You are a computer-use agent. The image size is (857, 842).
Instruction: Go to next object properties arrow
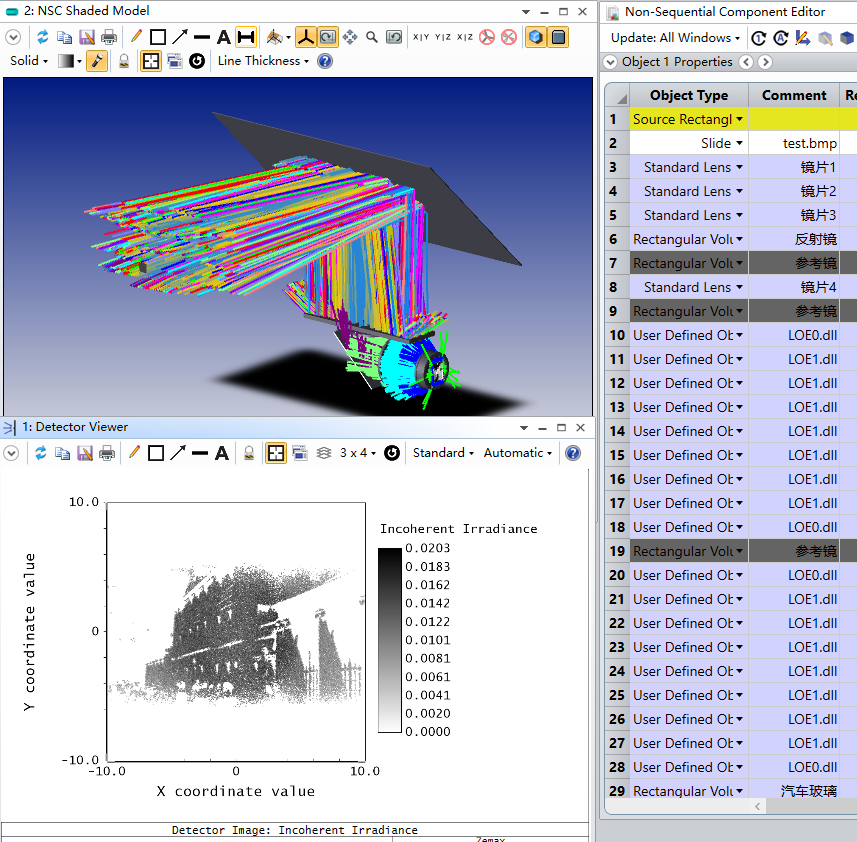765,62
